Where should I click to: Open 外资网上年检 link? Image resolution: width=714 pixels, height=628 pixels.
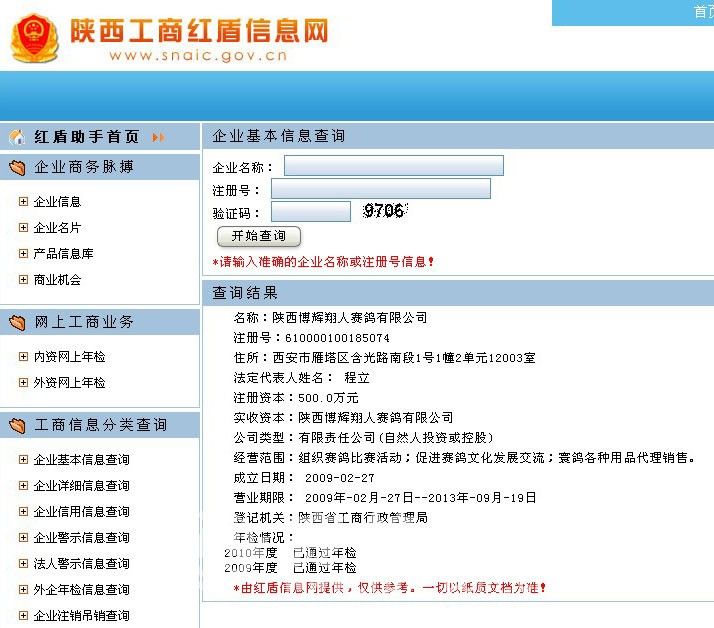[x=69, y=383]
